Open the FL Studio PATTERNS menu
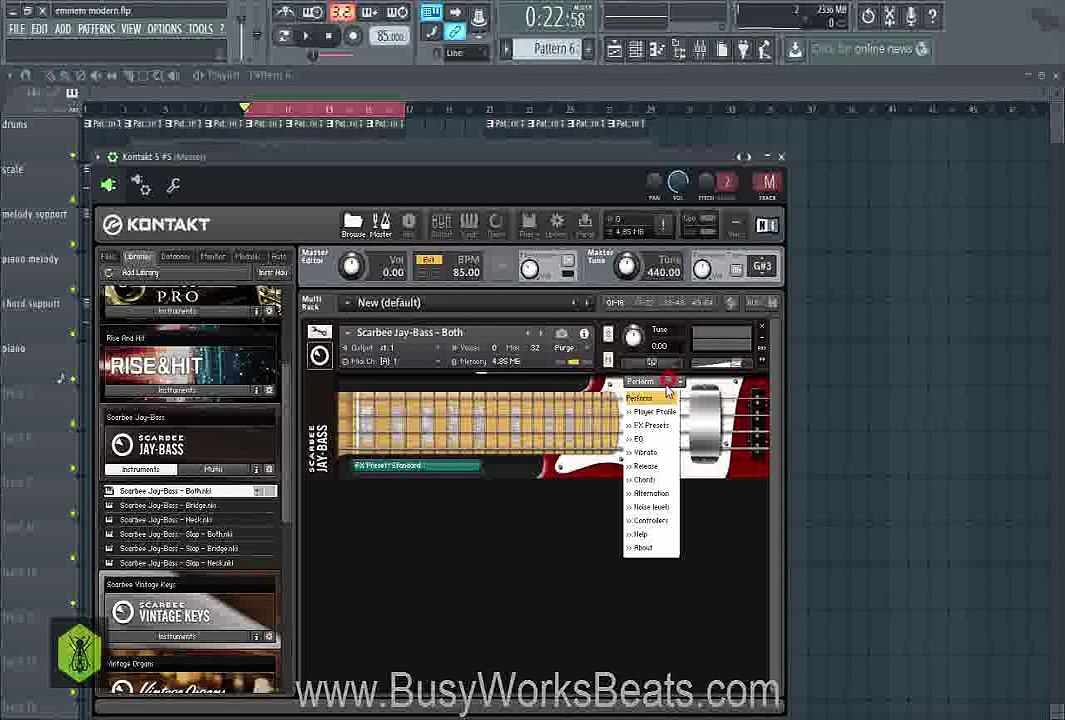The height and width of the screenshot is (720, 1065). tap(96, 29)
